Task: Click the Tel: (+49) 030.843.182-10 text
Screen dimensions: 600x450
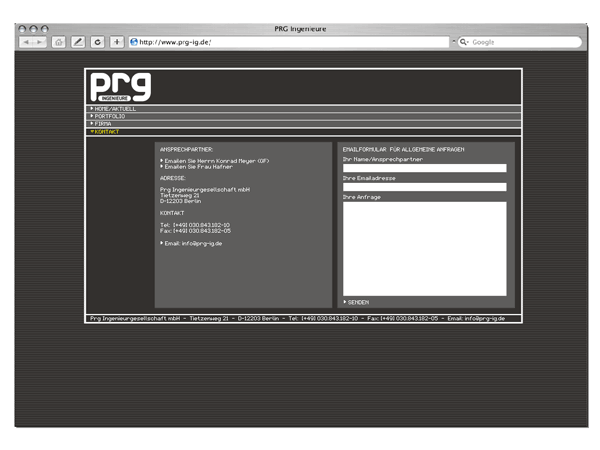Action: click(x=195, y=225)
